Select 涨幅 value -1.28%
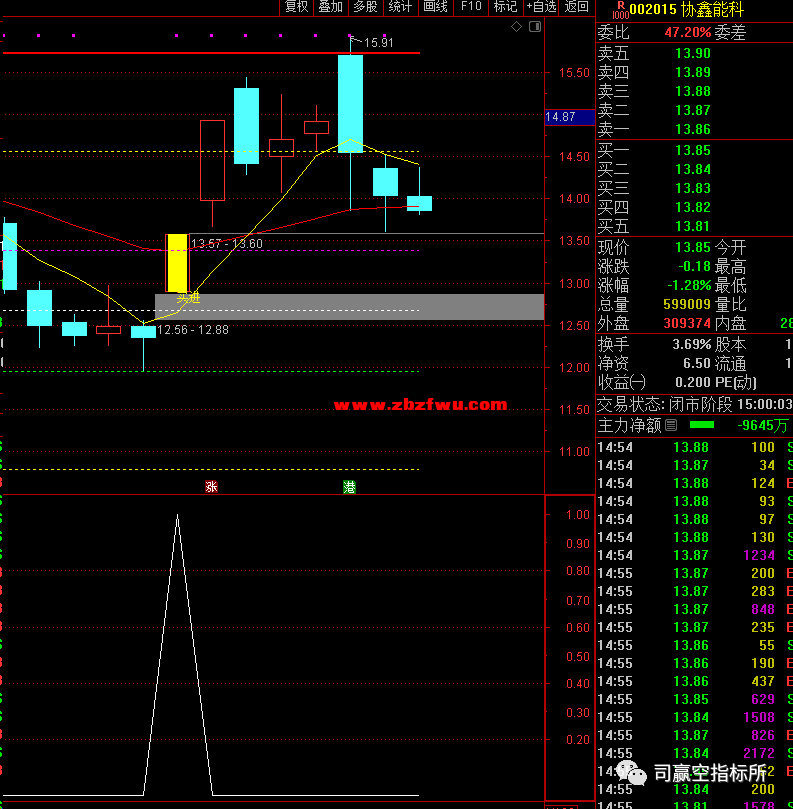This screenshot has height=809, width=793. tap(689, 285)
